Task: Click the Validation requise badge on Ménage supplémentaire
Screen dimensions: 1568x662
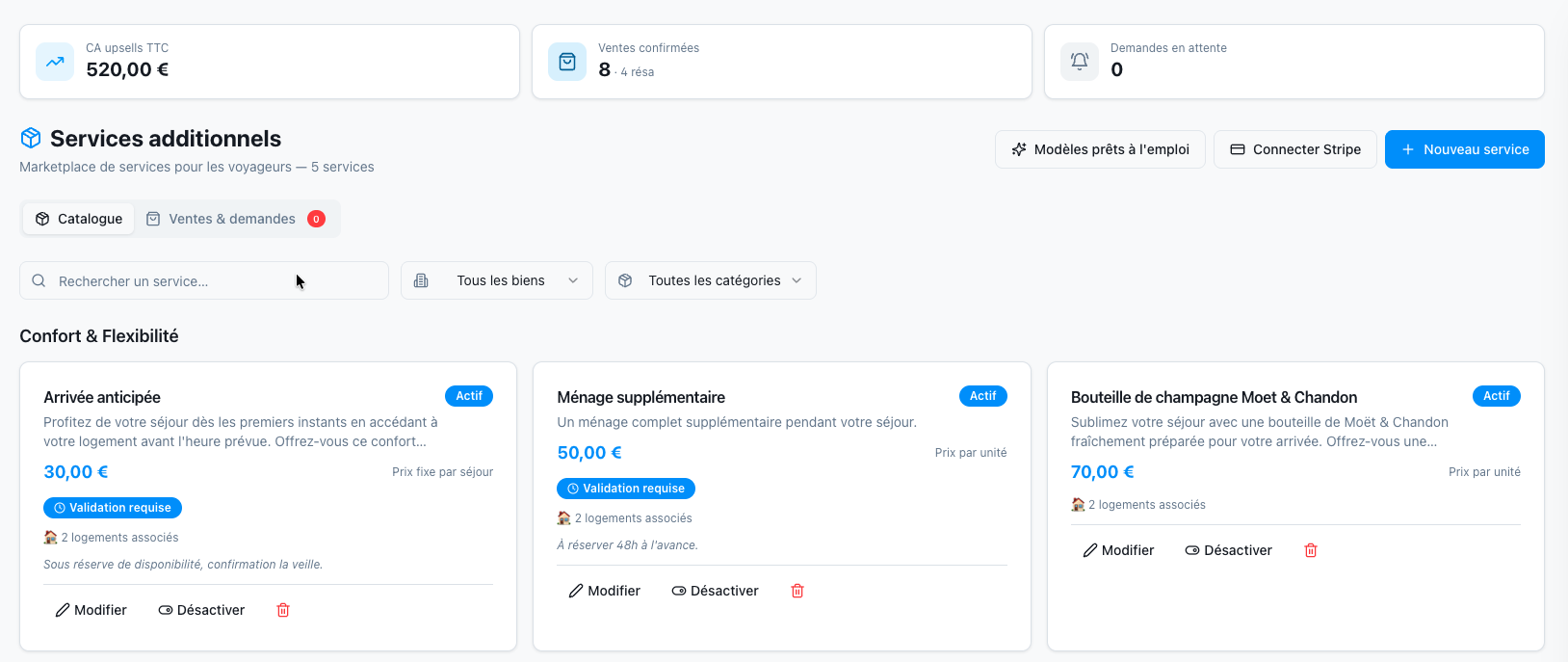Action: (x=626, y=489)
